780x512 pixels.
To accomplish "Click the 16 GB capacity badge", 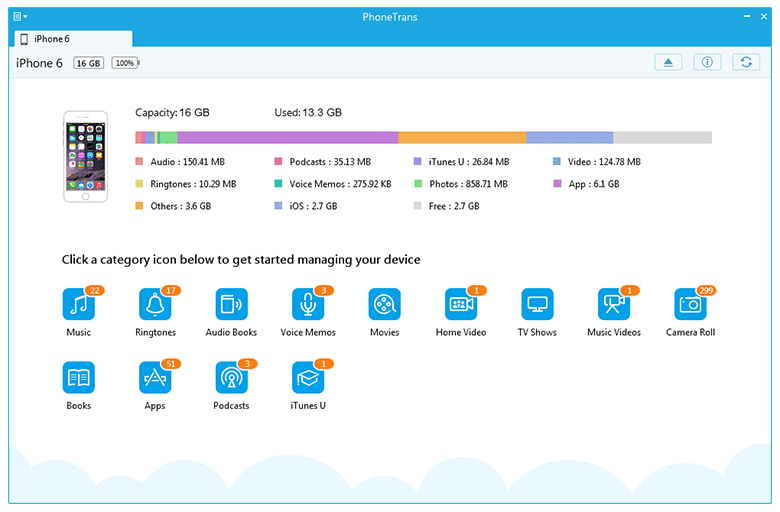I will pyautogui.click(x=89, y=63).
